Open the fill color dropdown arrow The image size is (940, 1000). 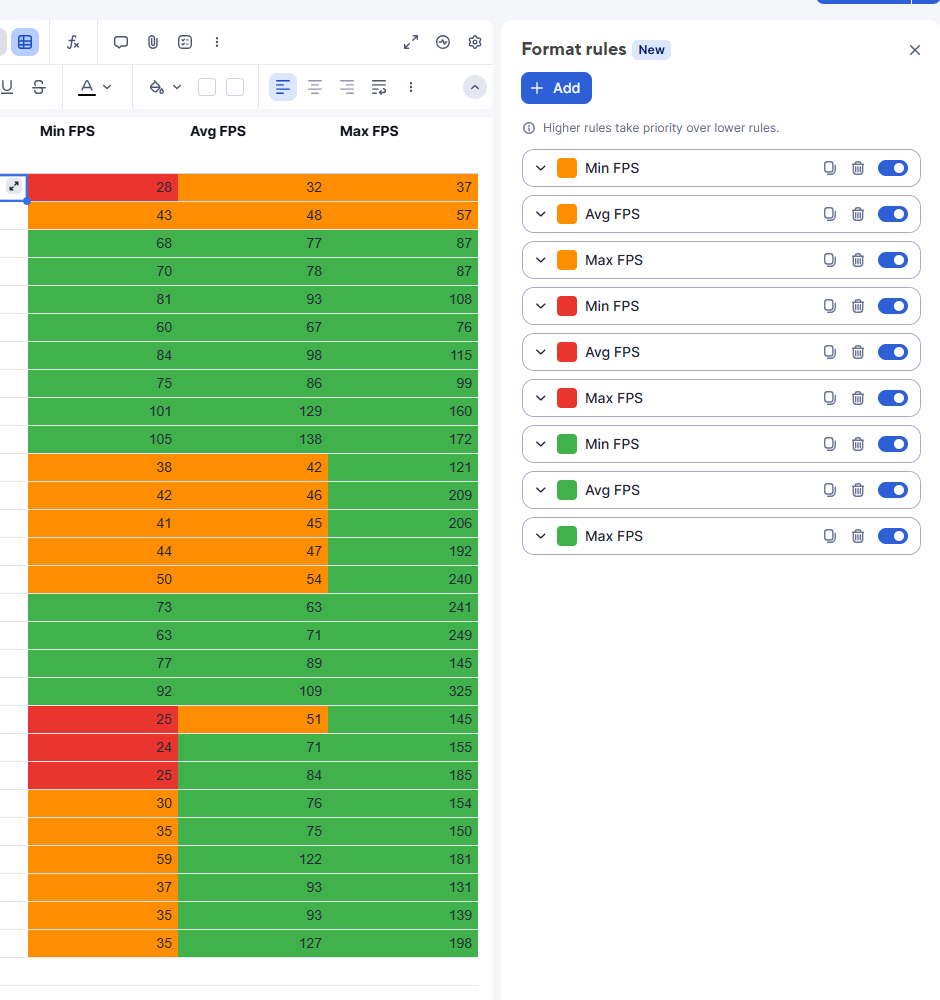(x=177, y=87)
